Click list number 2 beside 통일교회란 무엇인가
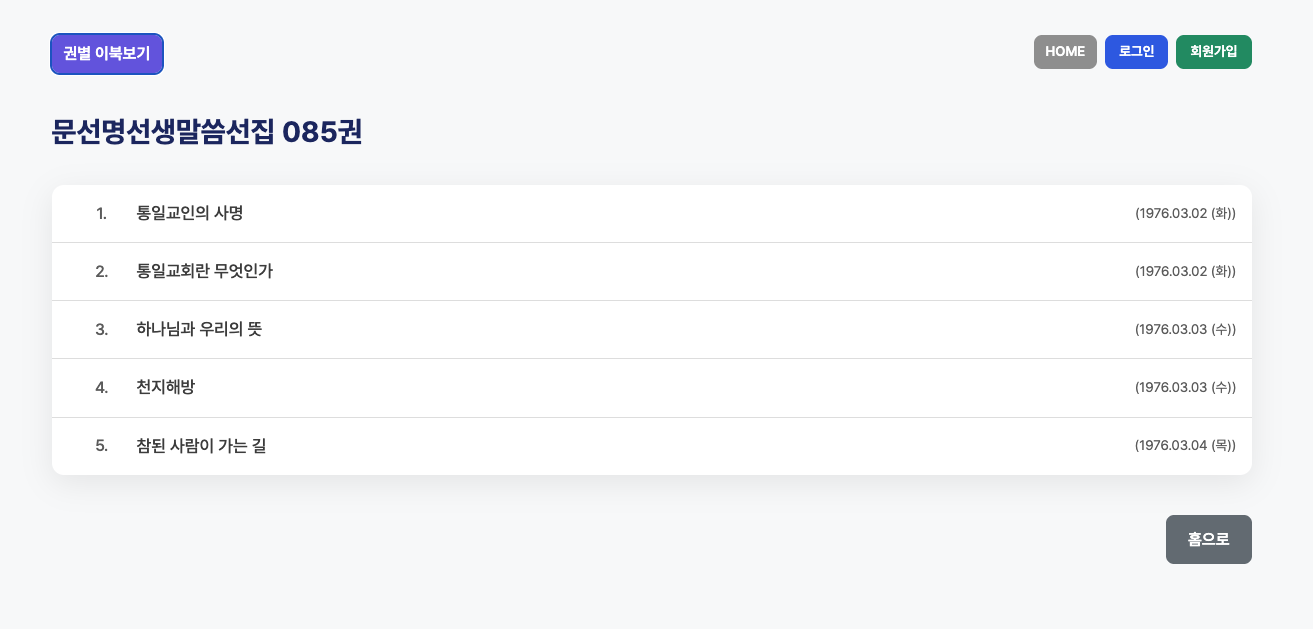1313x629 pixels. pyautogui.click(x=101, y=272)
